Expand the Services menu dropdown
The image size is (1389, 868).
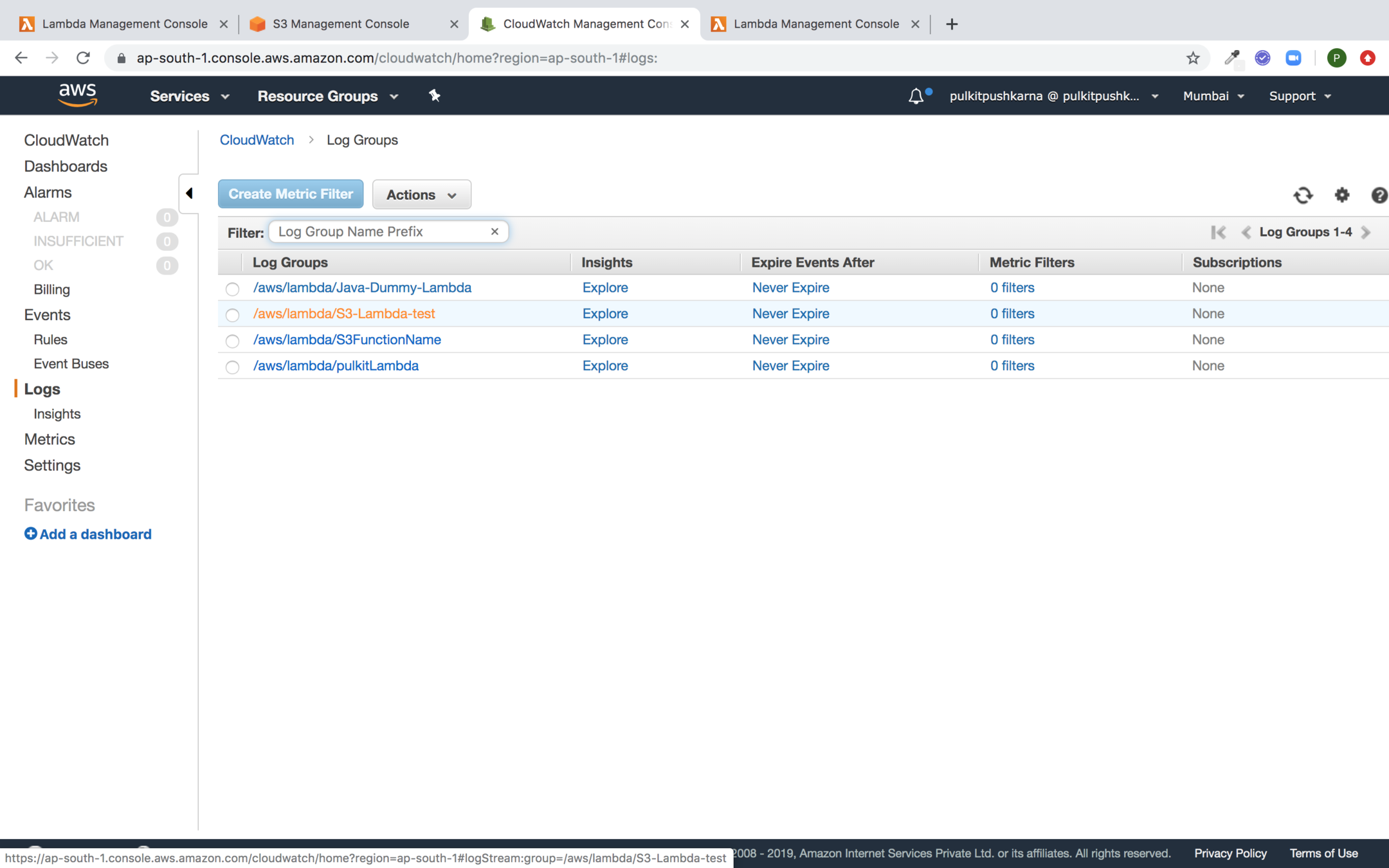pos(189,96)
